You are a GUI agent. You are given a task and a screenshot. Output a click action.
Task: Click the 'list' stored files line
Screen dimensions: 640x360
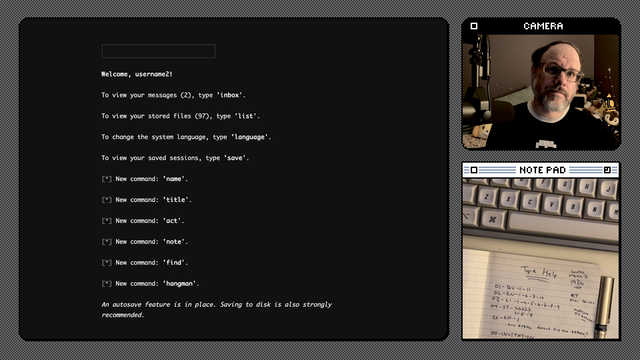coord(180,116)
